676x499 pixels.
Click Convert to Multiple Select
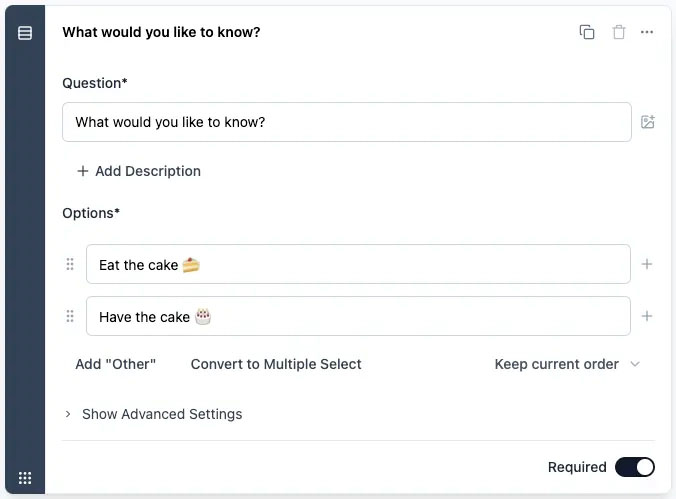276,364
